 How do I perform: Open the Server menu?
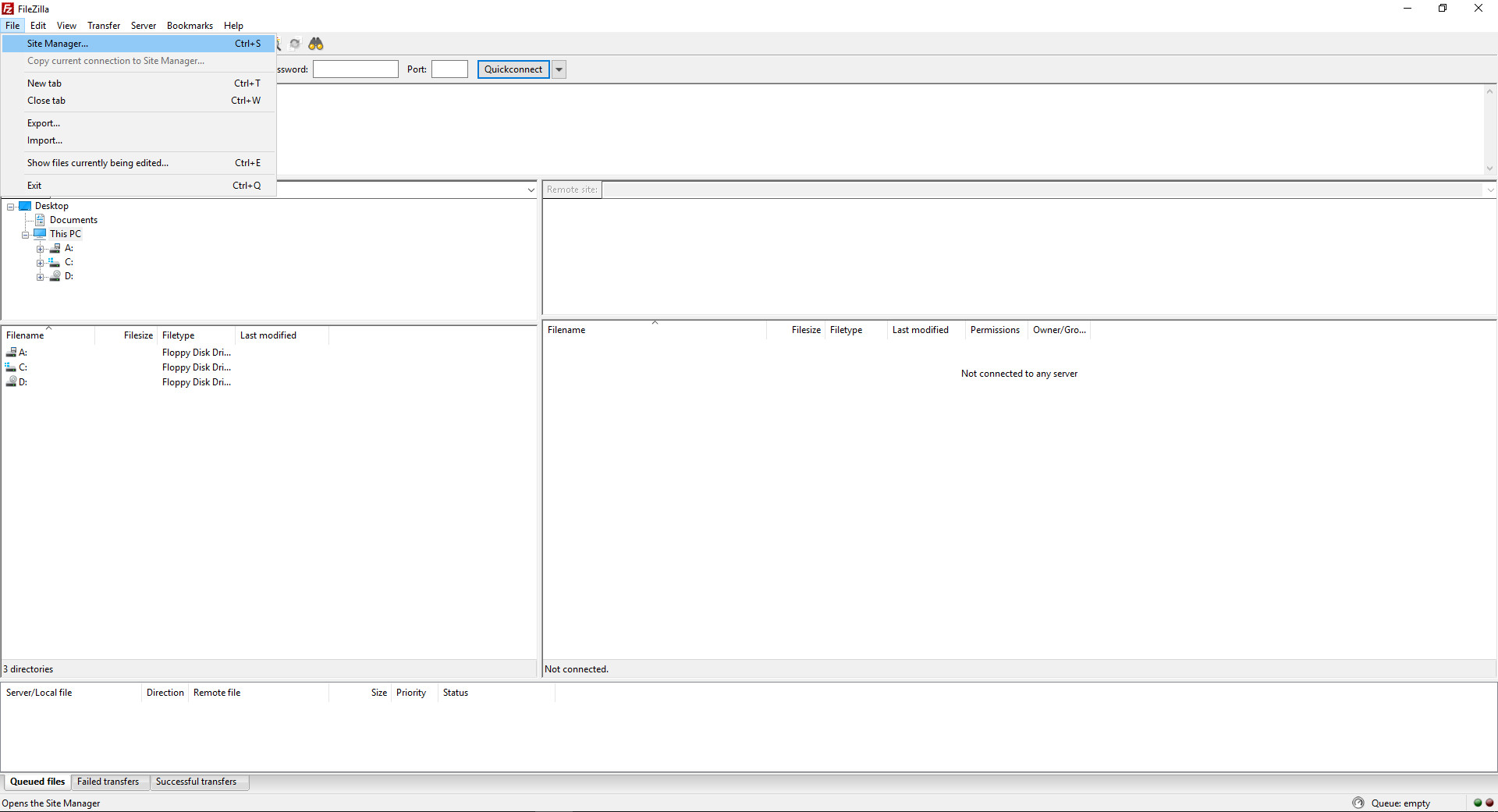tap(144, 26)
